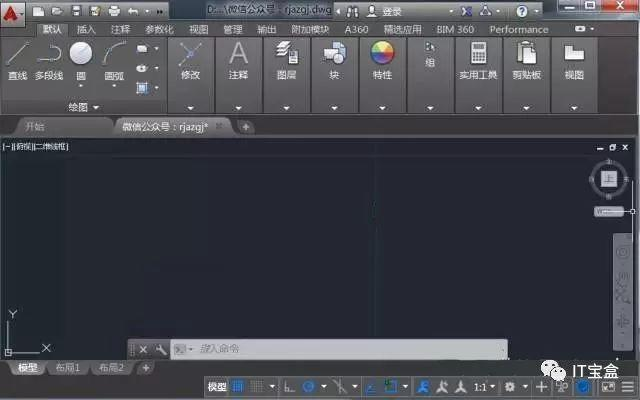Add a new layout with plus beside 布局2
This screenshot has width=640, height=400.
coord(146,368)
